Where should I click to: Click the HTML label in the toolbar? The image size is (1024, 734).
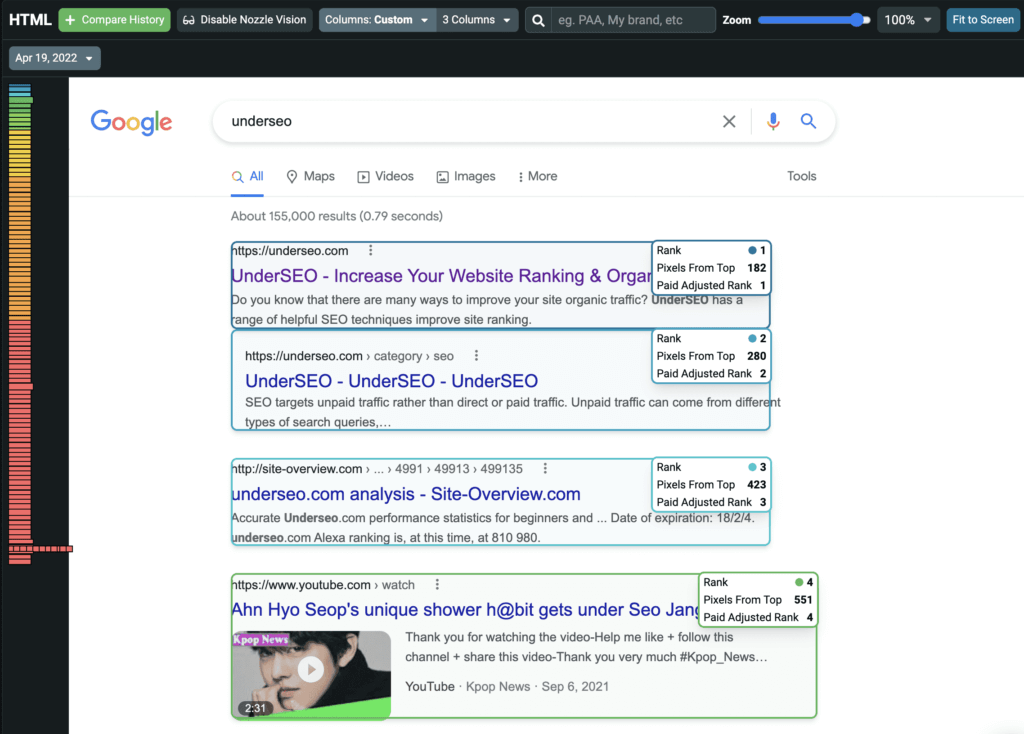[x=30, y=20]
